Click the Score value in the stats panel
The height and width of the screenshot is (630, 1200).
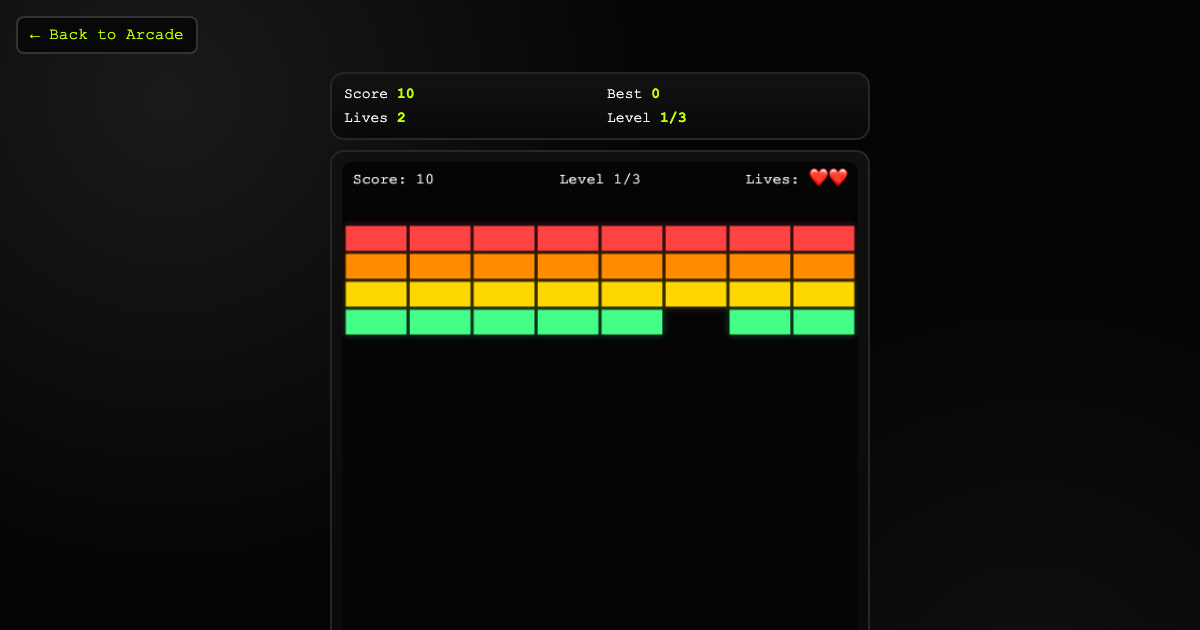tap(405, 94)
